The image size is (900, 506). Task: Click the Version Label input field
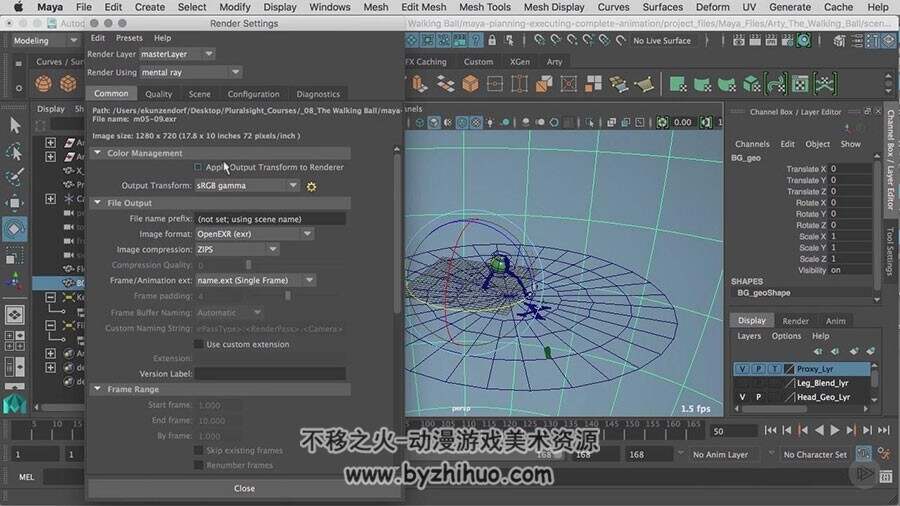270,373
